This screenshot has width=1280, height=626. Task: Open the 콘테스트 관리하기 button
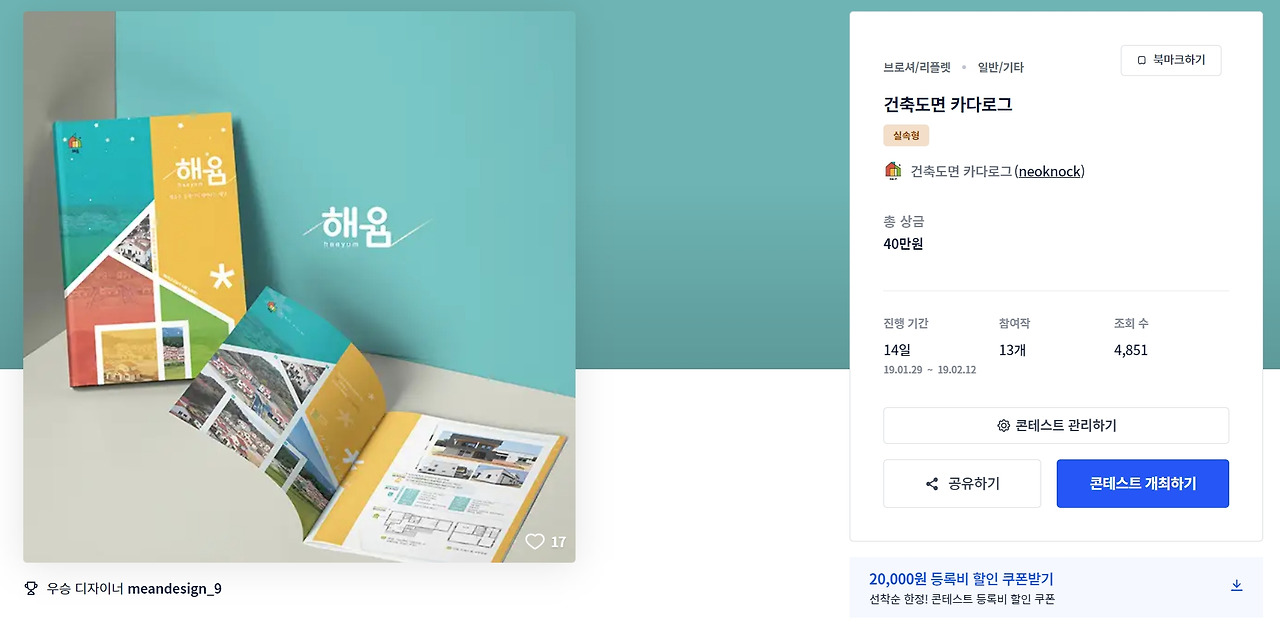[1056, 425]
